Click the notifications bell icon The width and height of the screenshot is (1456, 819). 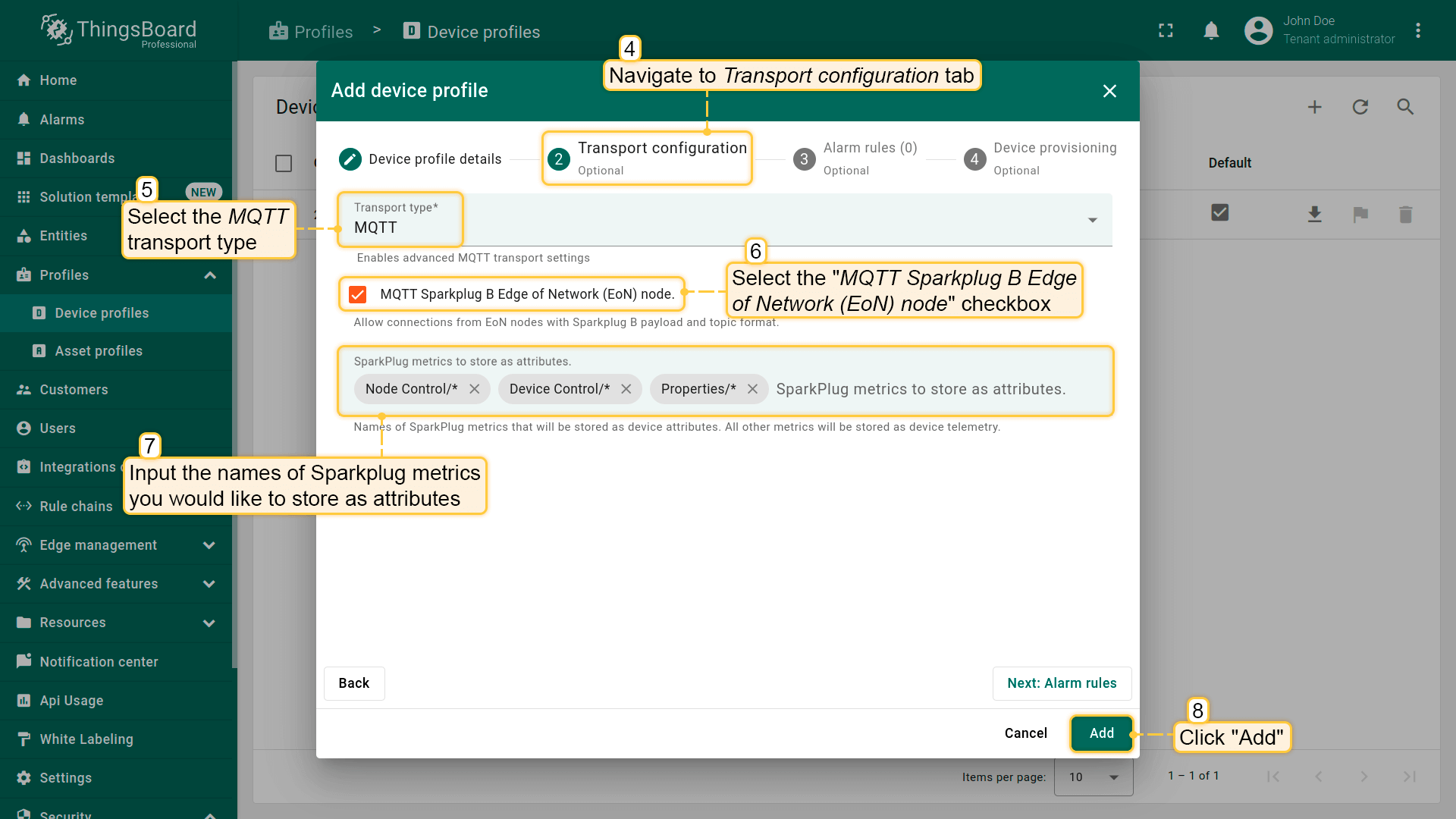pyautogui.click(x=1211, y=30)
